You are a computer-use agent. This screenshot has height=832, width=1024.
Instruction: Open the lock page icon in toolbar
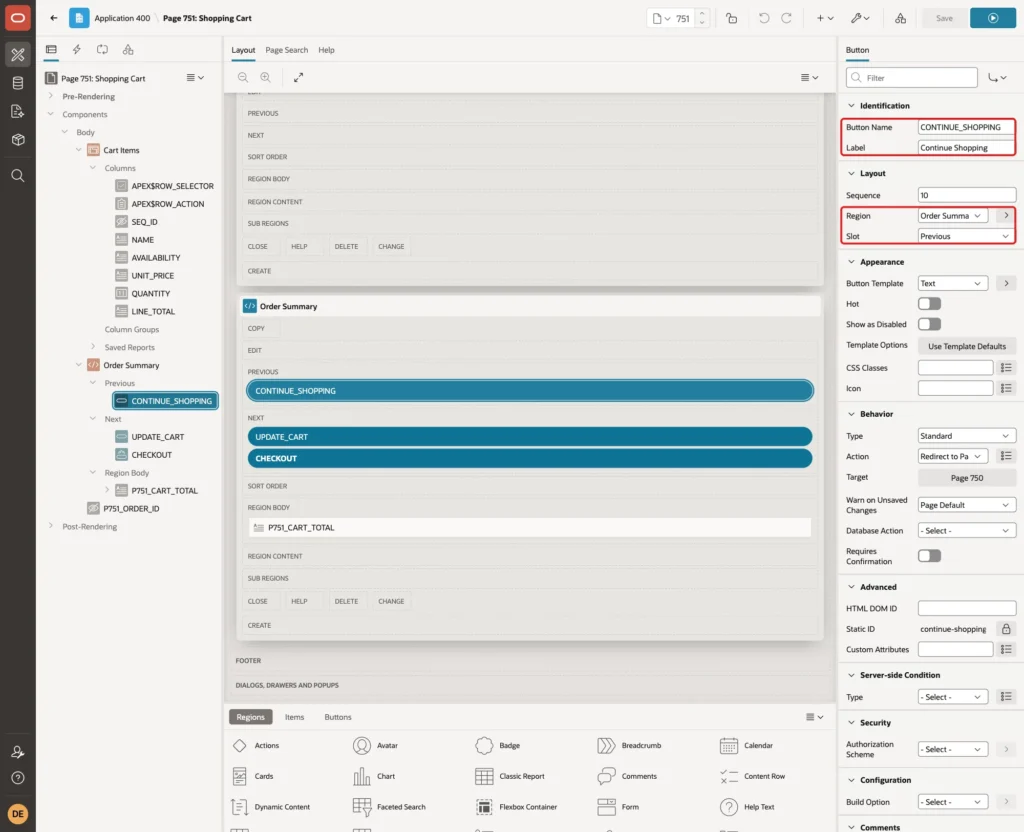(x=731, y=18)
